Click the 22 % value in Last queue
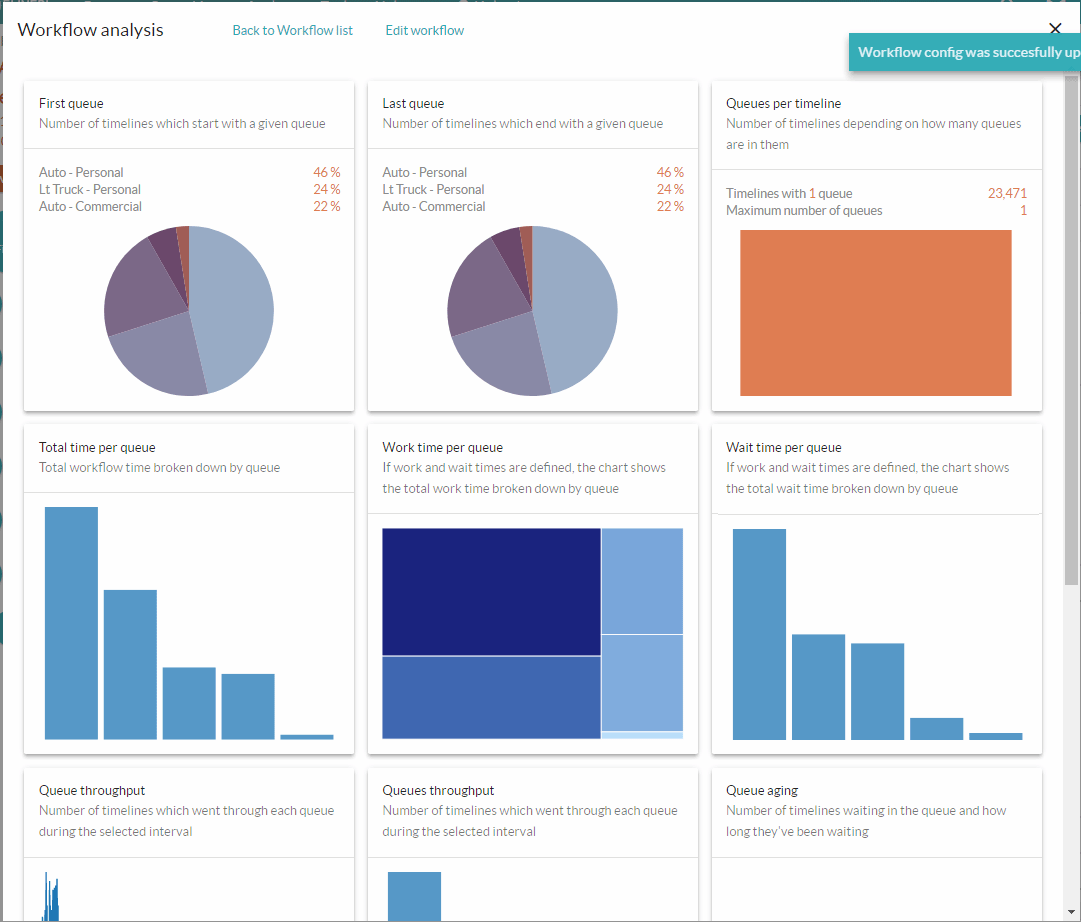1081x922 pixels. point(670,206)
